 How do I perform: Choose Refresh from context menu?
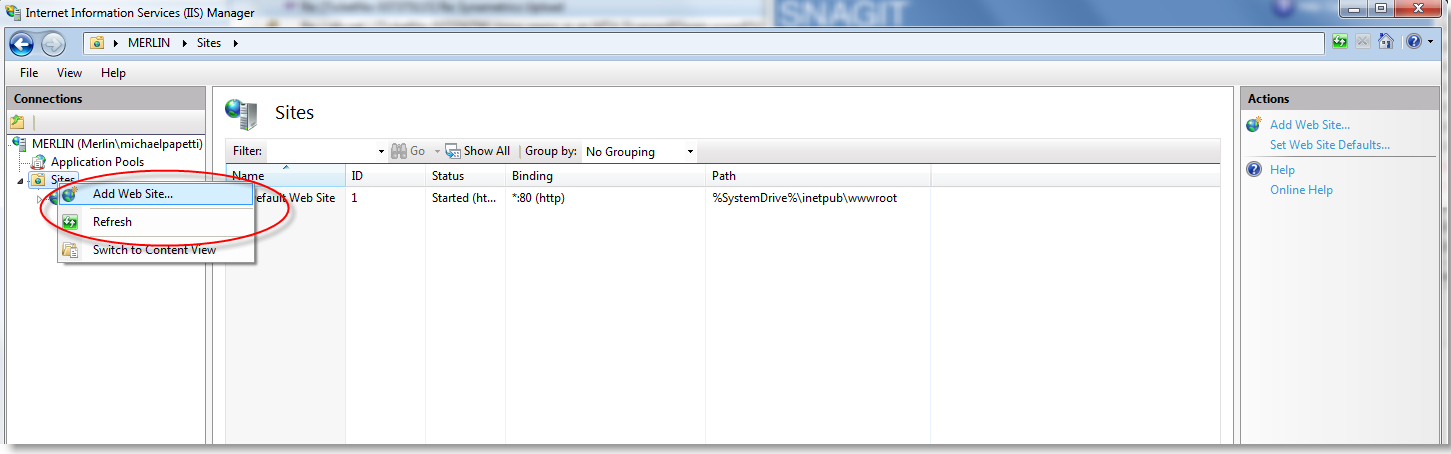pos(155,222)
